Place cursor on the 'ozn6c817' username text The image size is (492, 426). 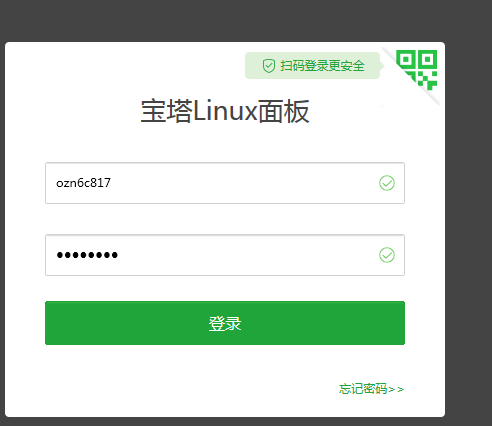pyautogui.click(x=83, y=183)
